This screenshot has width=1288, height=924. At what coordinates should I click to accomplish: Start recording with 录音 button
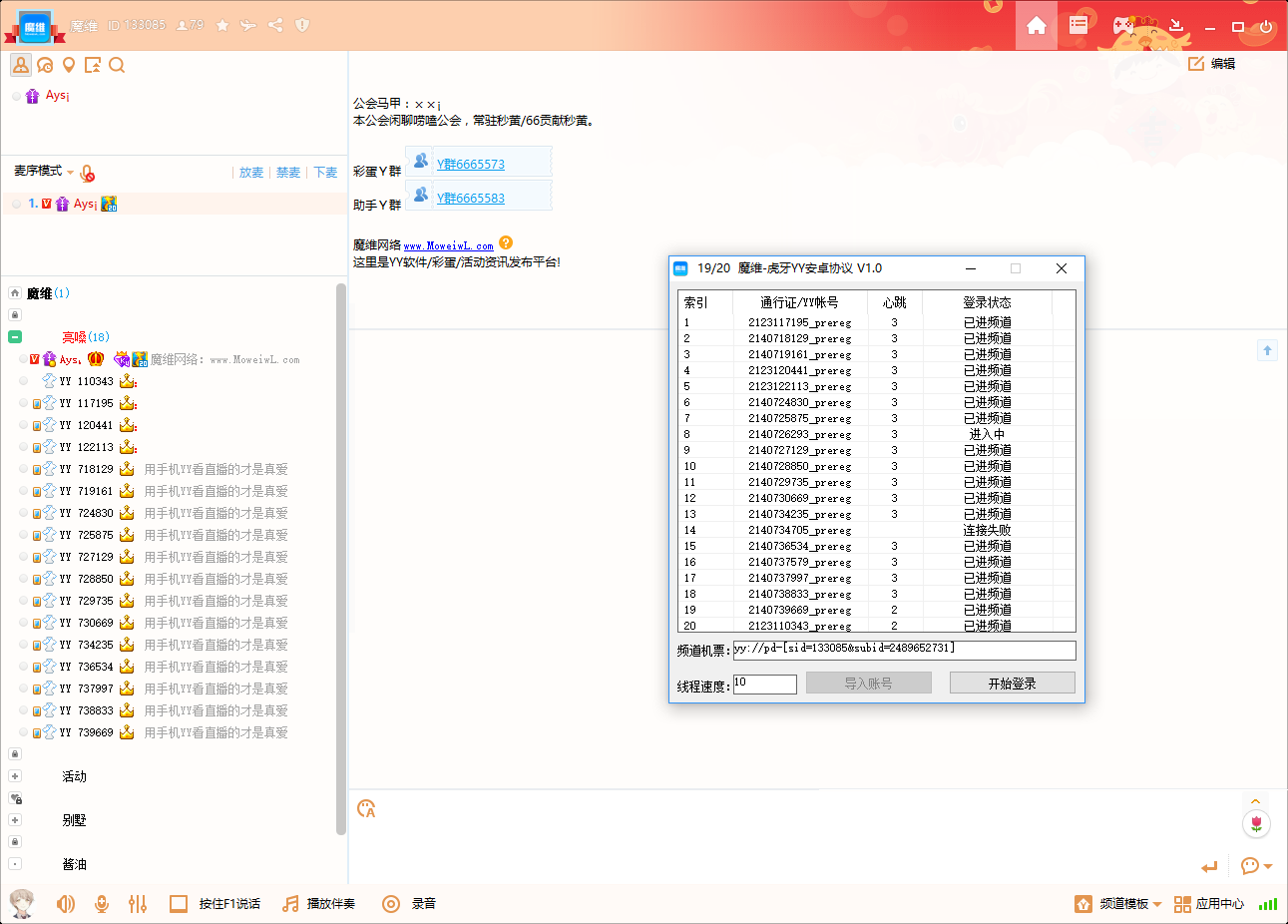(x=410, y=904)
